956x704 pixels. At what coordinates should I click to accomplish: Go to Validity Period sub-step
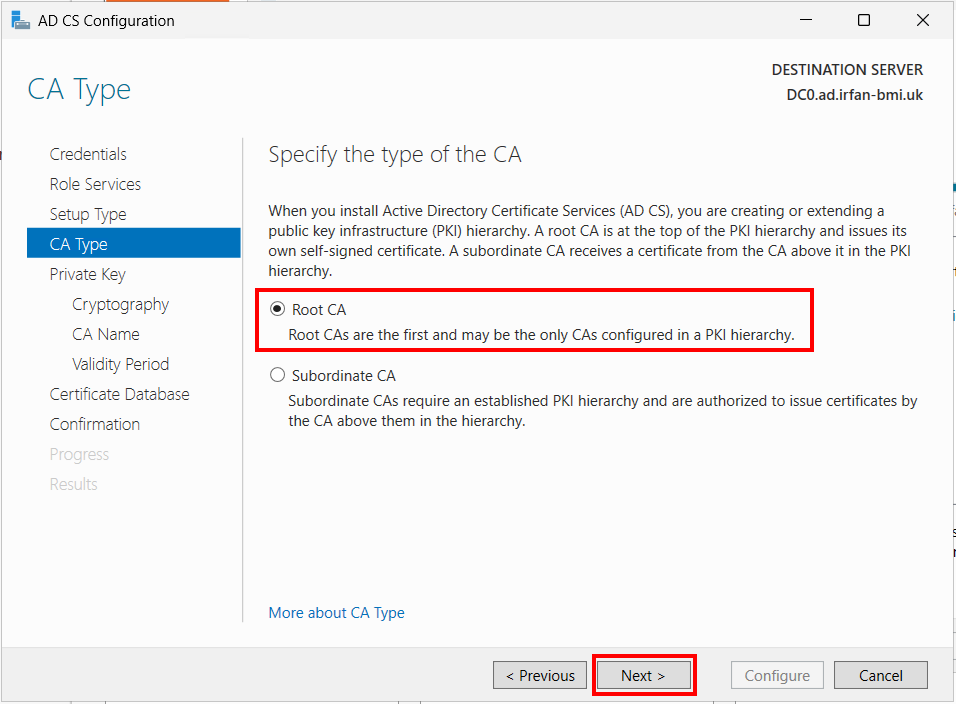[x=121, y=364]
